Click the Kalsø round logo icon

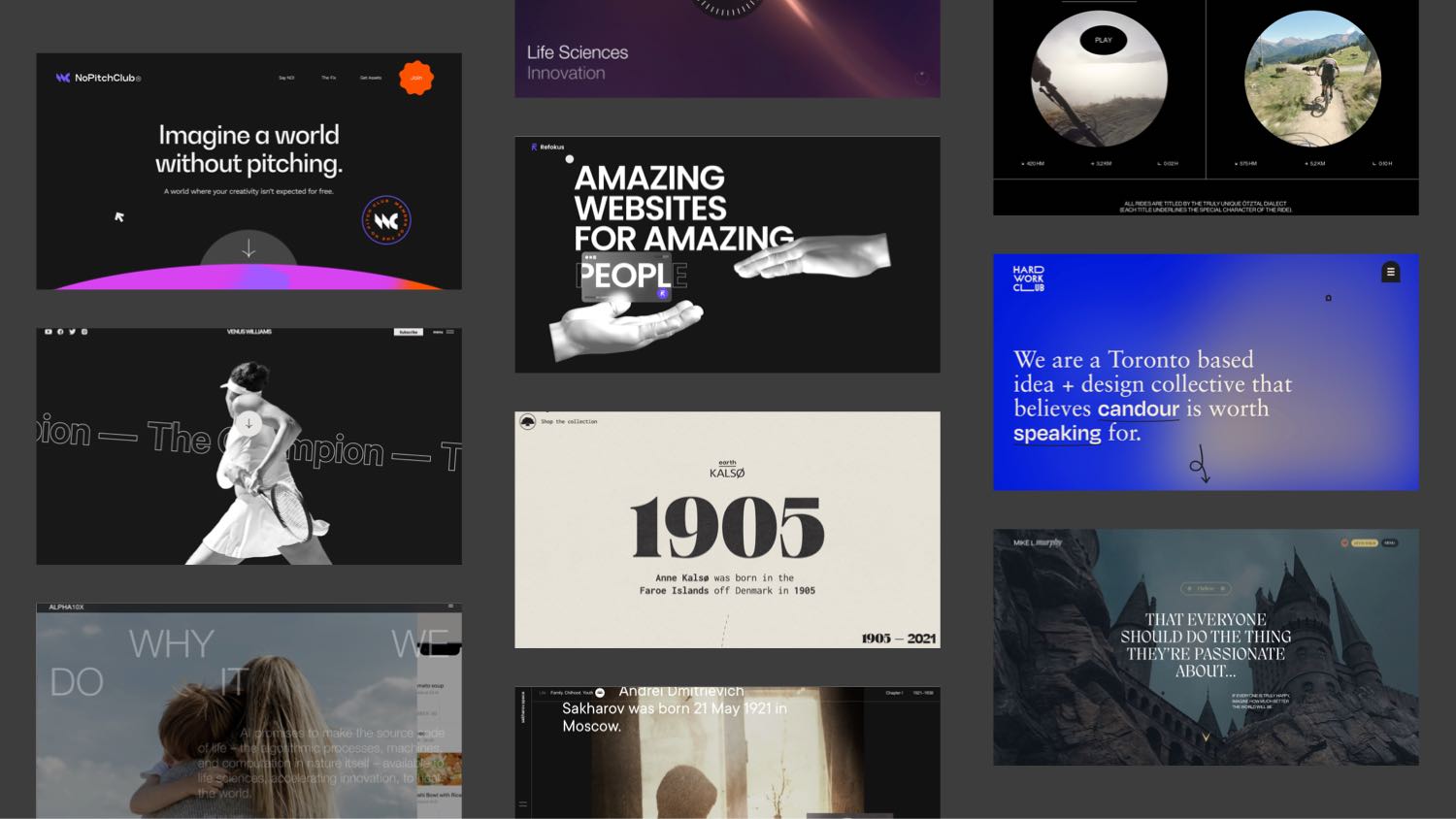[527, 422]
